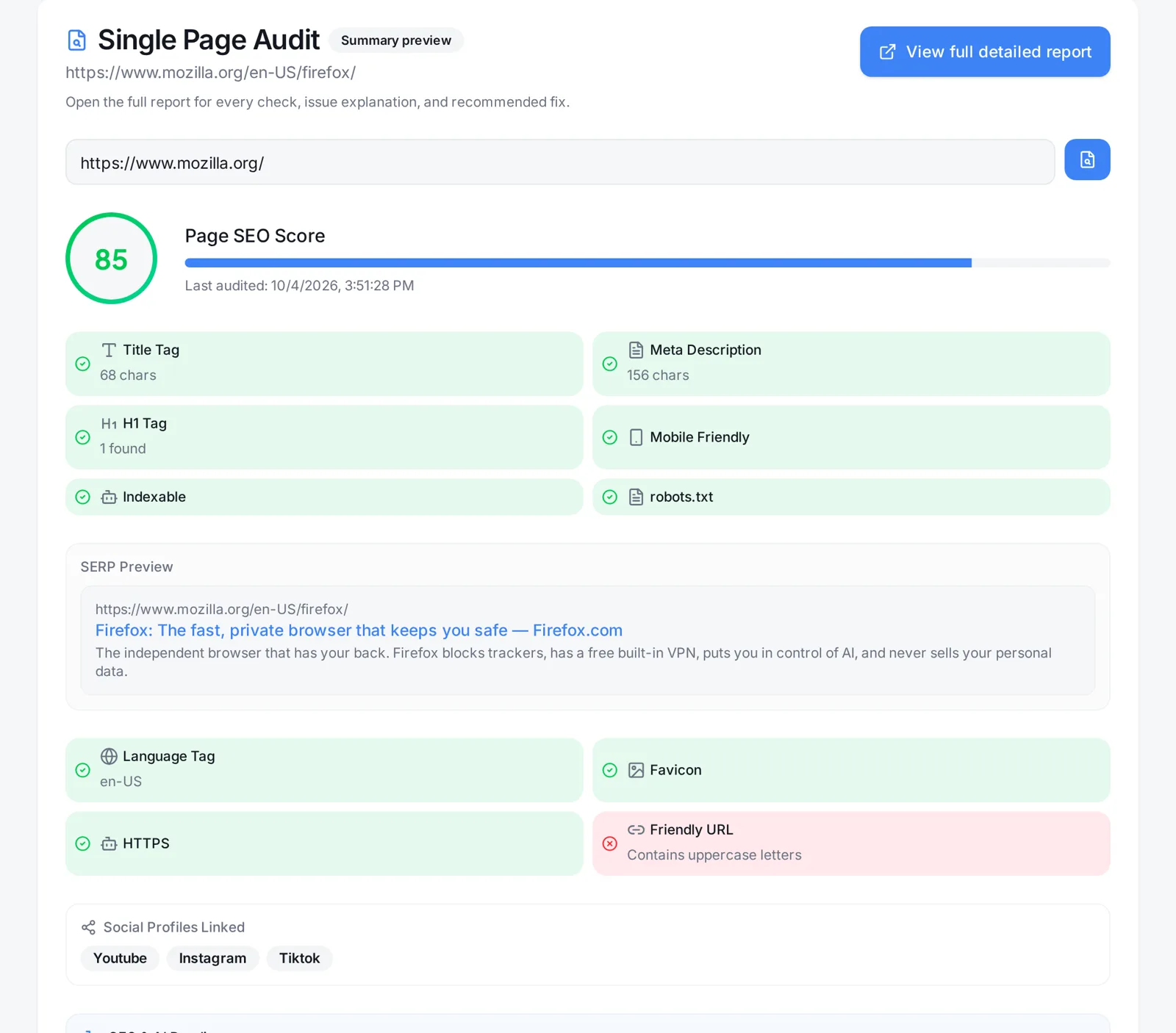
Task: Click the robots.txt file icon
Action: click(636, 497)
